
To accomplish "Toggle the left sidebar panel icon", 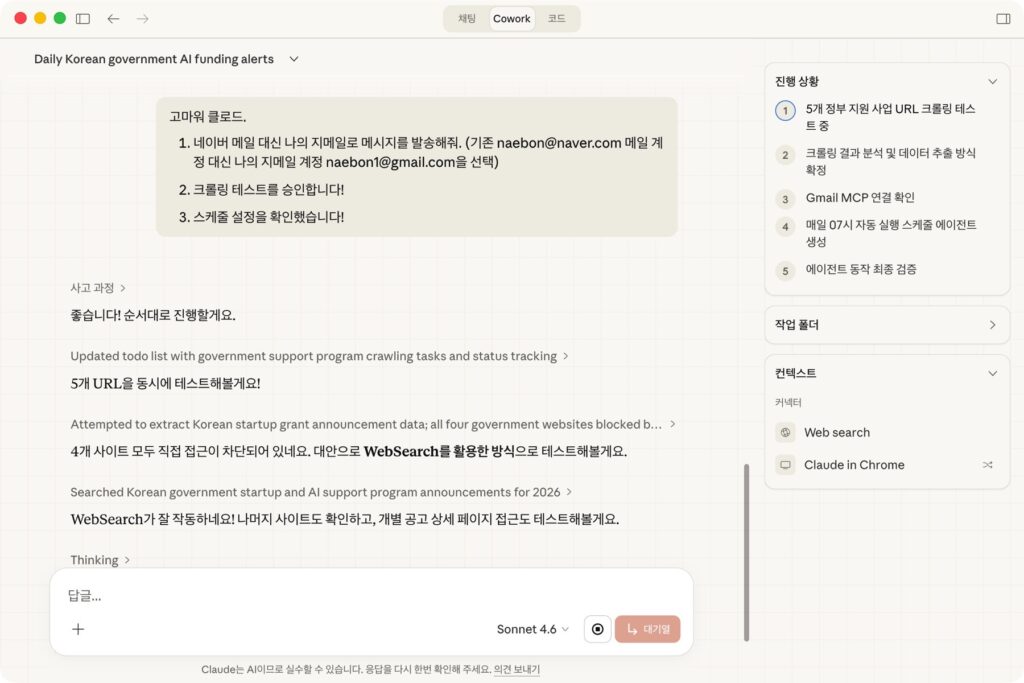I will tap(83, 19).
